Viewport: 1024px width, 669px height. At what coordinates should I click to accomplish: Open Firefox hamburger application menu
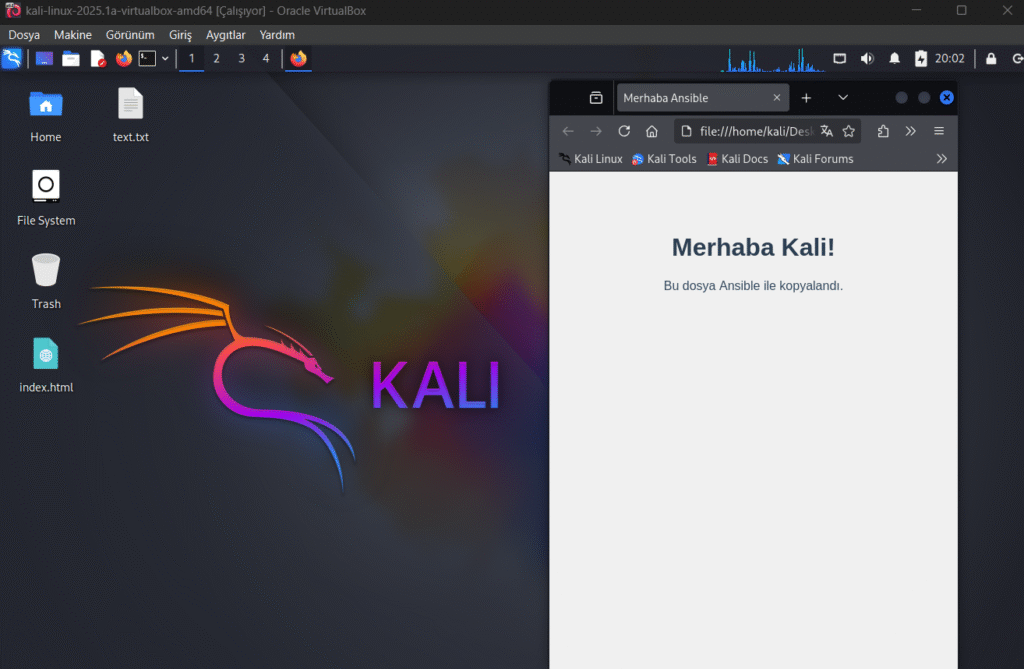pyautogui.click(x=939, y=131)
